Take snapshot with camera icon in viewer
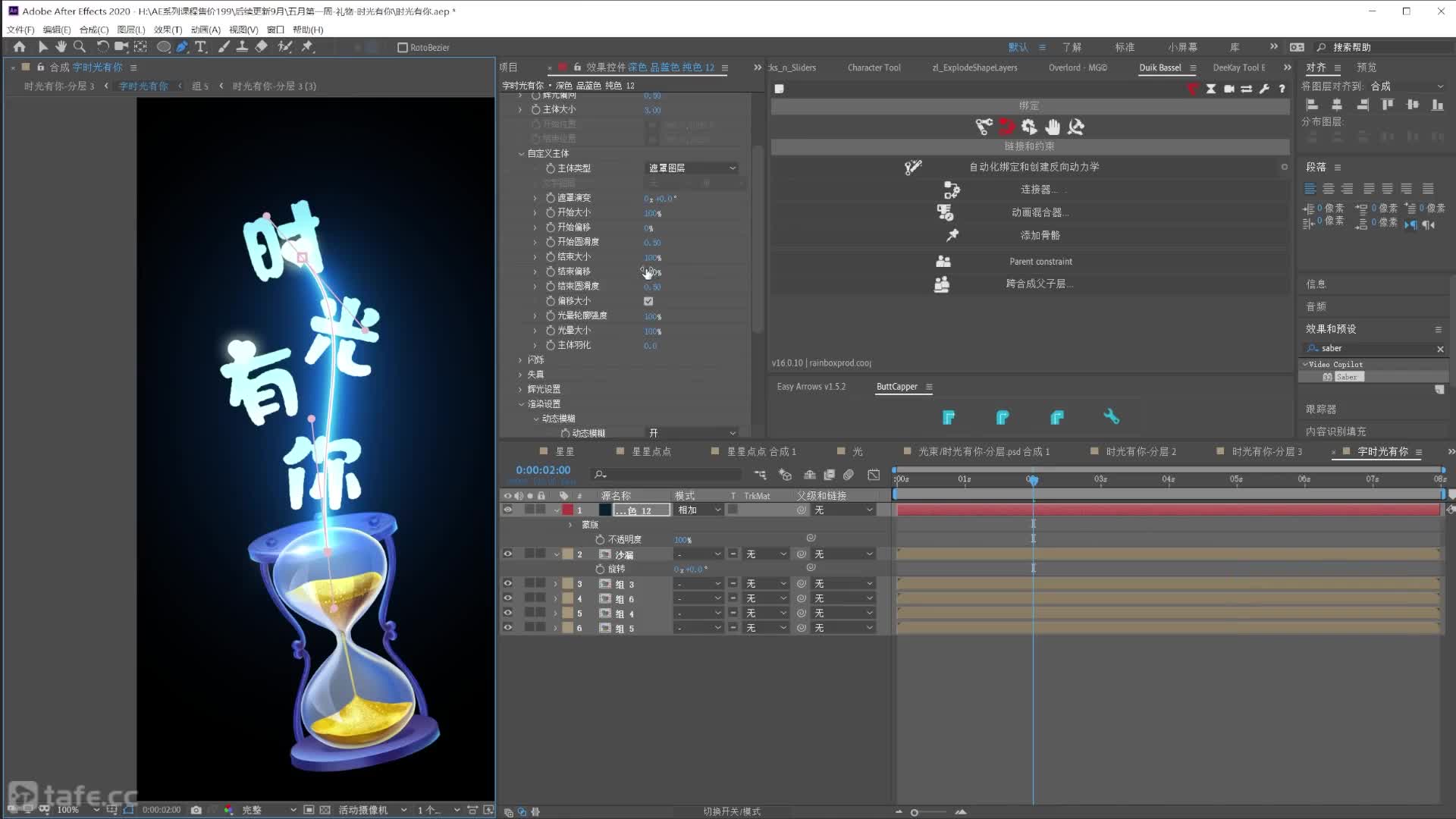 click(196, 810)
